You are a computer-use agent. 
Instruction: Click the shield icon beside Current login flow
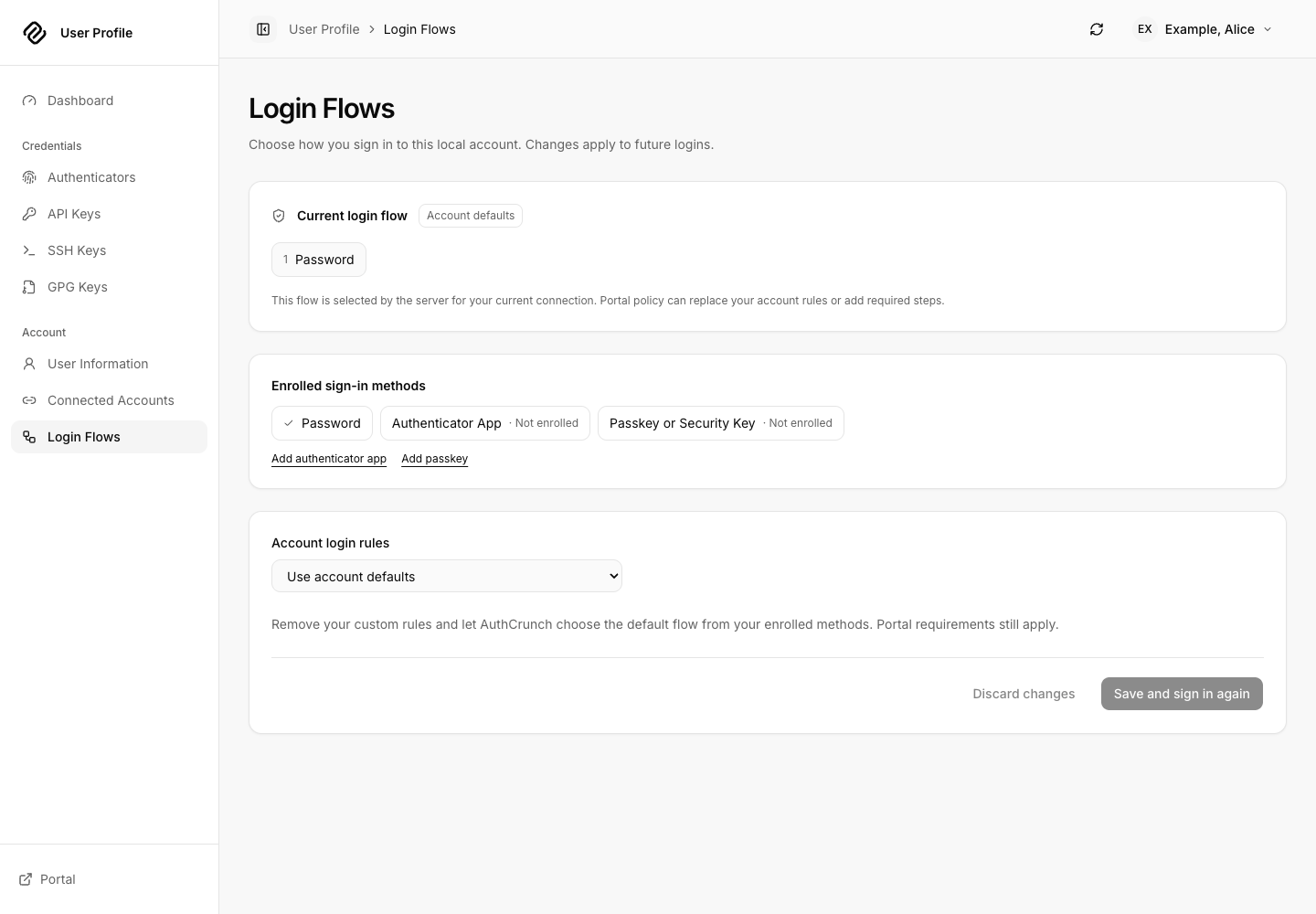[279, 216]
